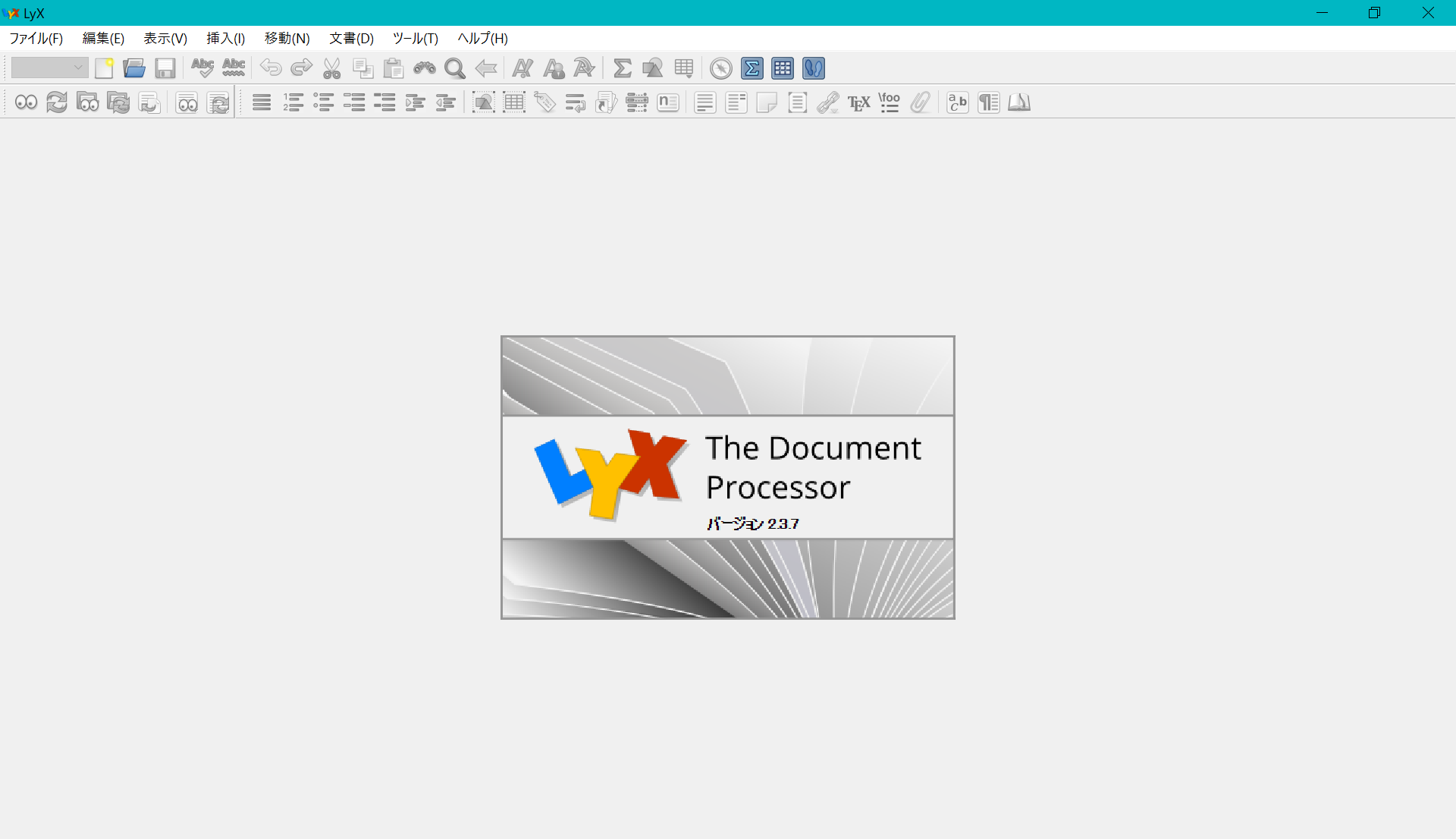Click the New document icon
Viewport: 1456px width, 839px height.
tap(104, 68)
